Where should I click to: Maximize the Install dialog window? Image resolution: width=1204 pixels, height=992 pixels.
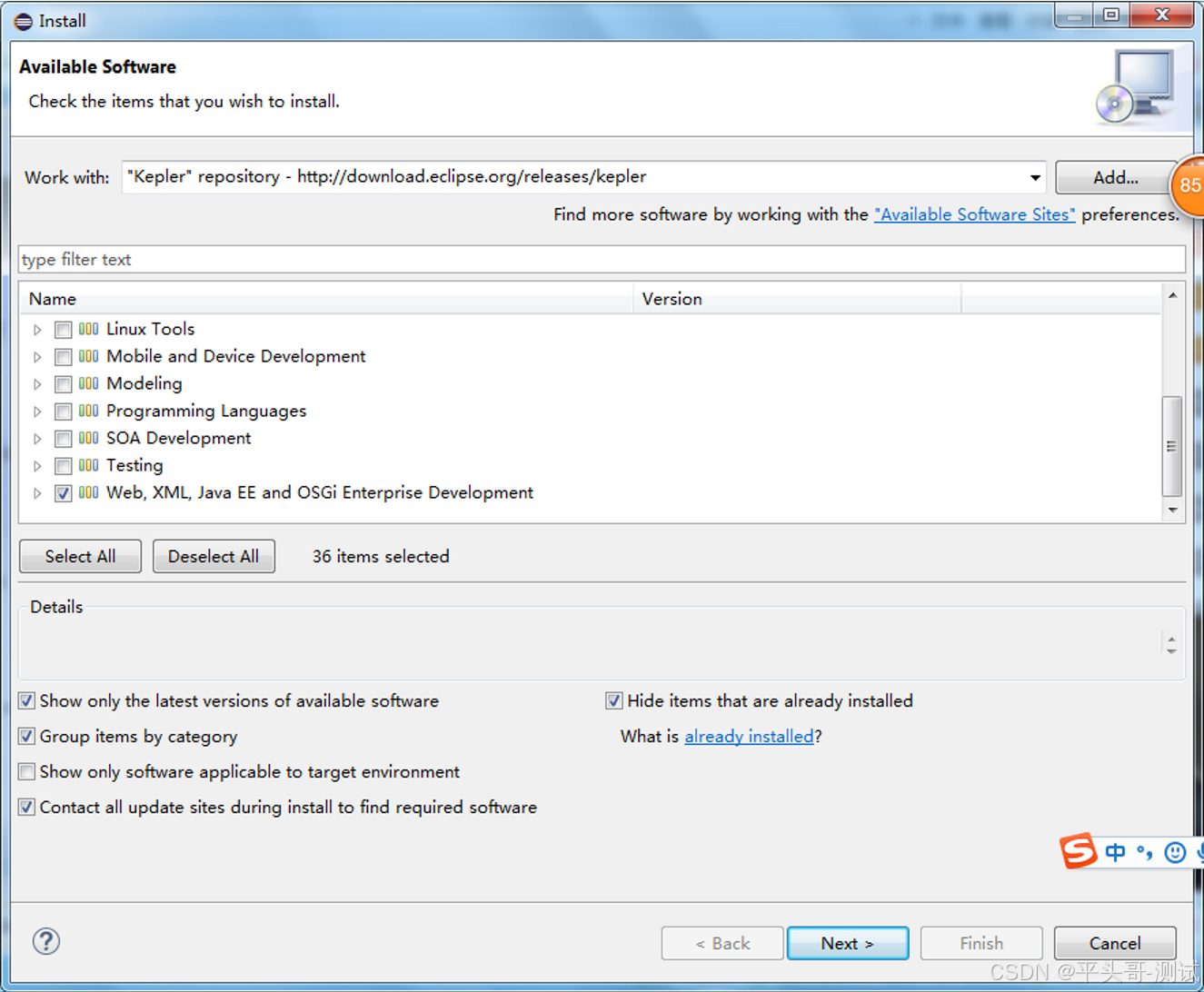pos(1111,15)
